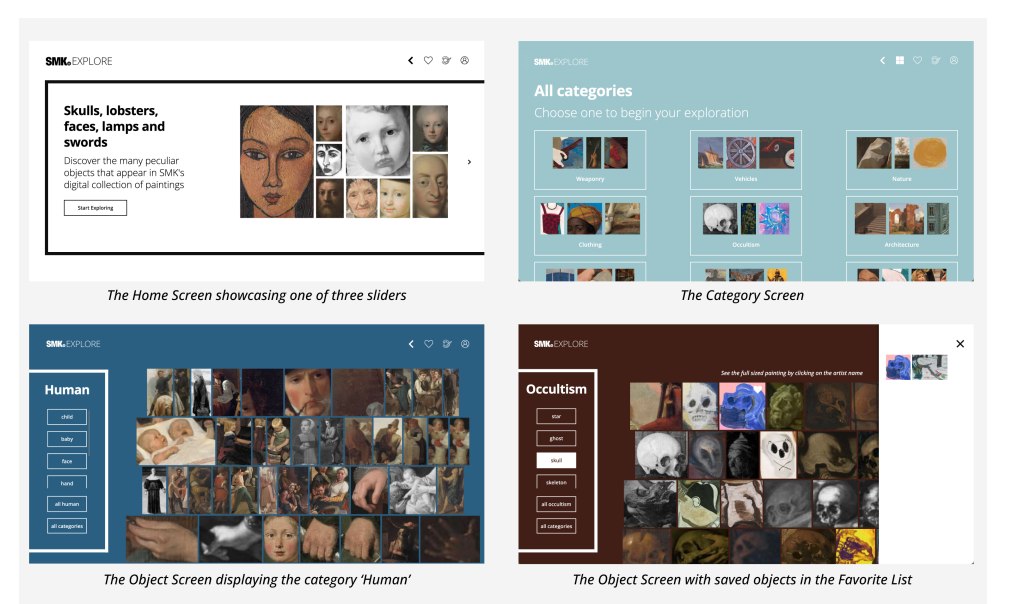Open the Nature category card

pos(901,160)
